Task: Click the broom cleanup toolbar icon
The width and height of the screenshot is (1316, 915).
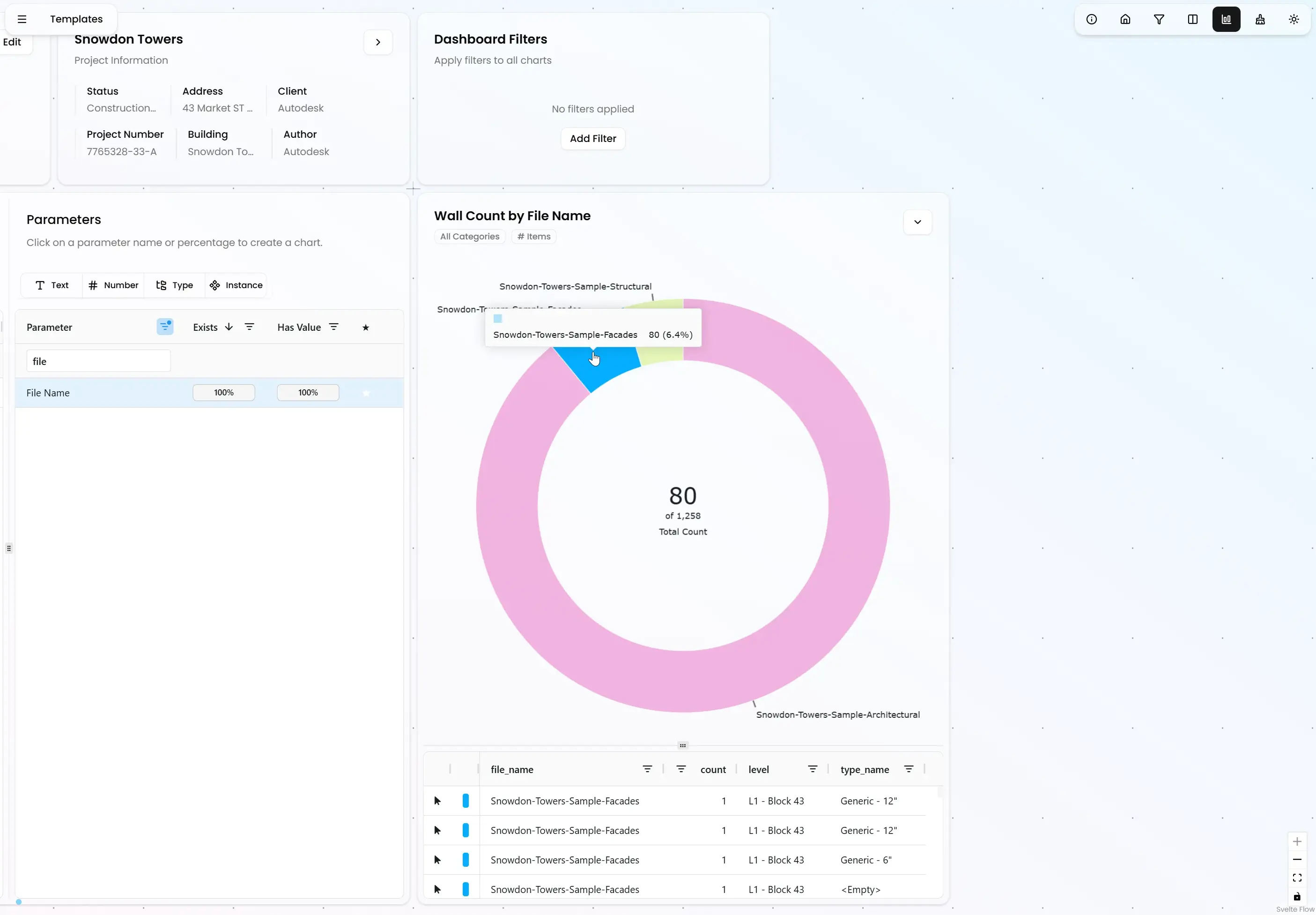Action: click(x=1260, y=20)
